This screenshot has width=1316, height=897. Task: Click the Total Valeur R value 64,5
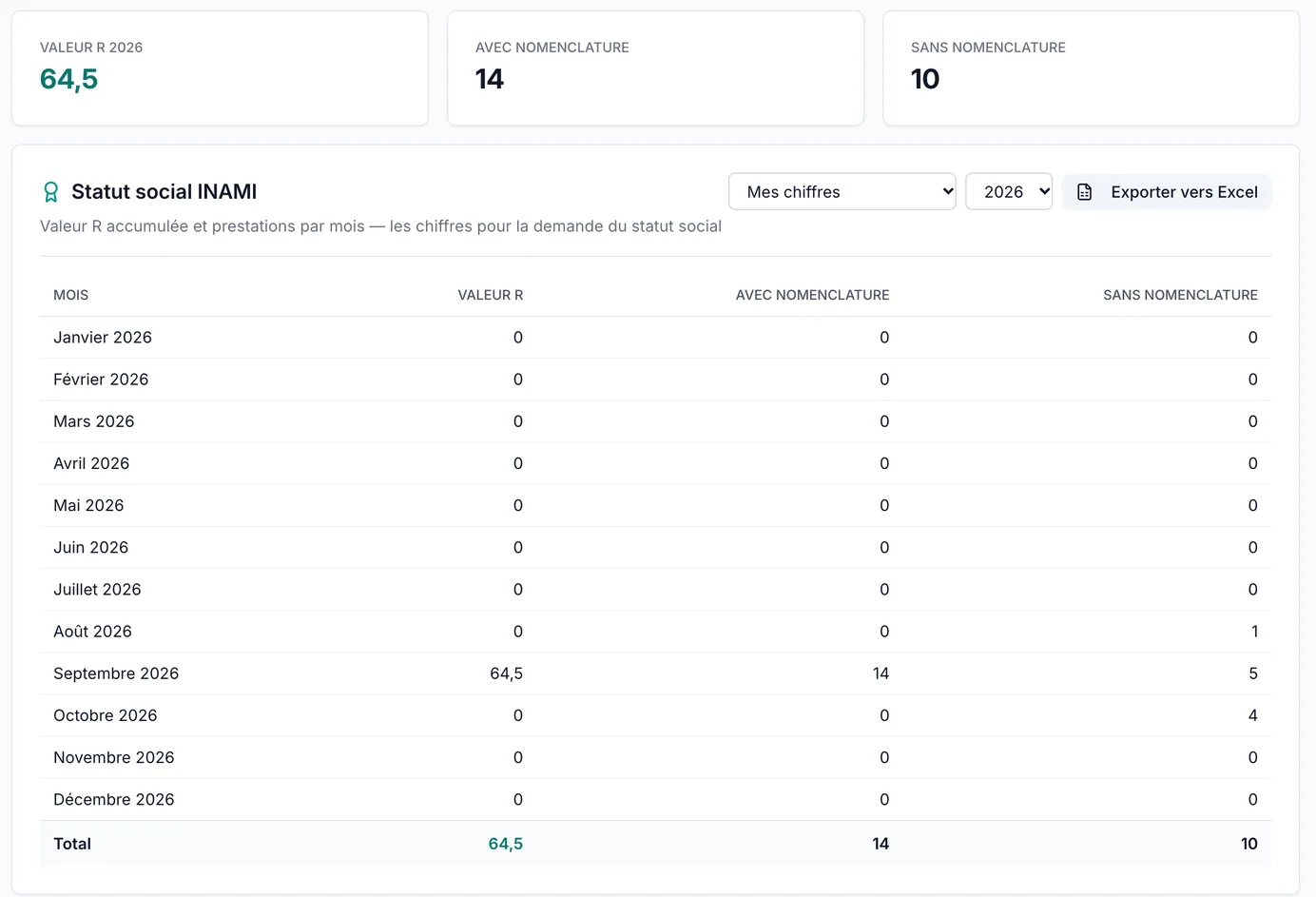[506, 844]
